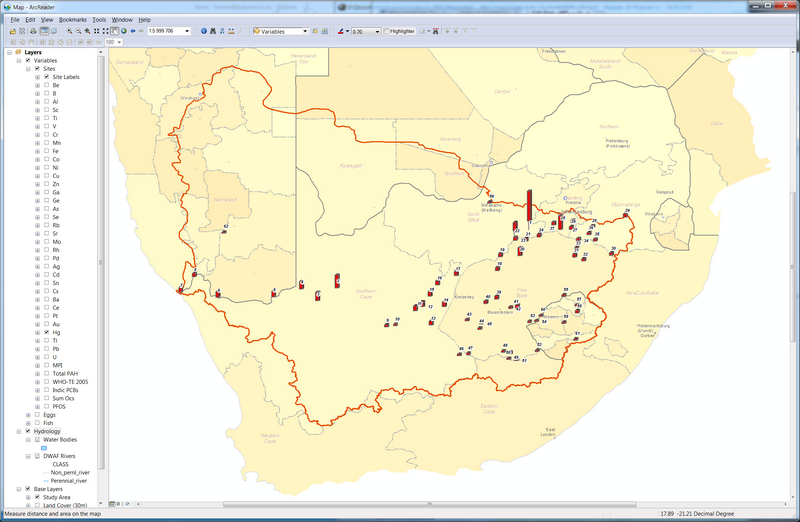This screenshot has width=800, height=522.
Task: Toggle the Hydrology group checkbox
Action: click(28, 431)
